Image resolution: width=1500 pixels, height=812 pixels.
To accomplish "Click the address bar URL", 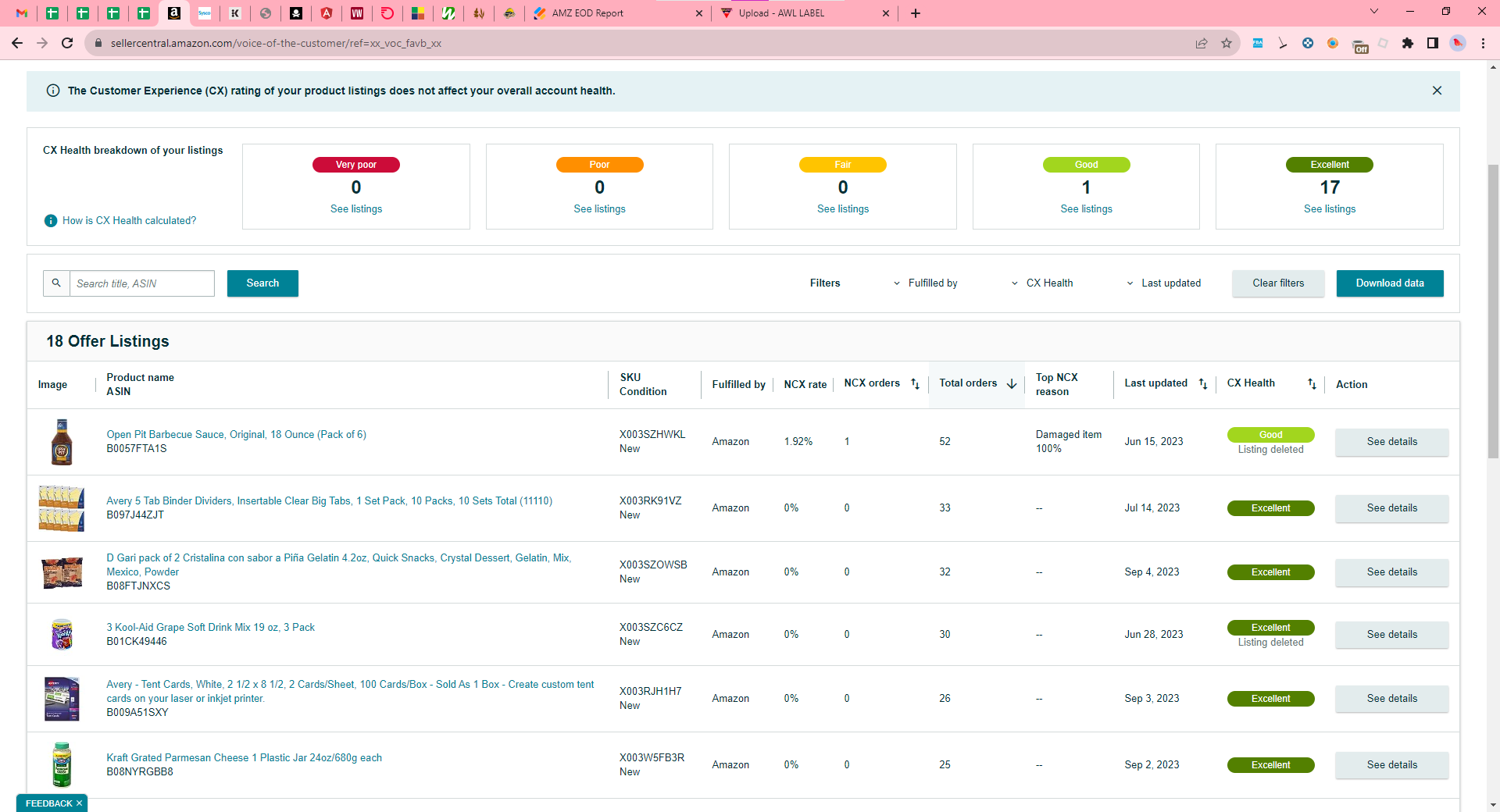I will (276, 43).
